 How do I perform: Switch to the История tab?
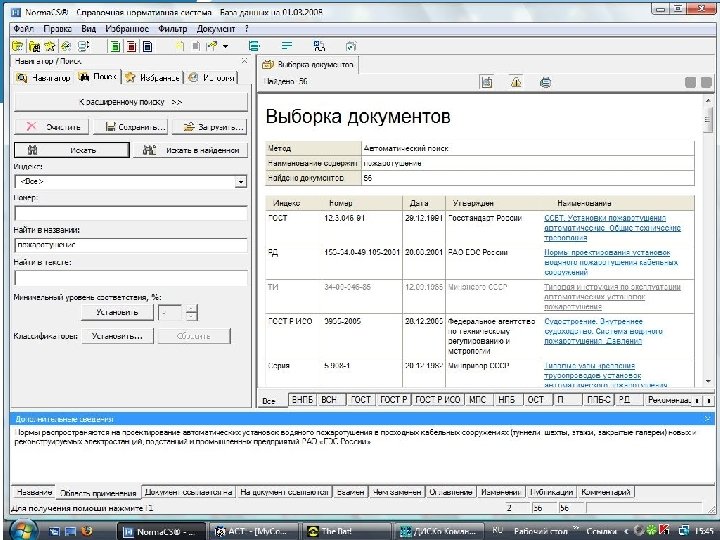pyautogui.click(x=212, y=78)
